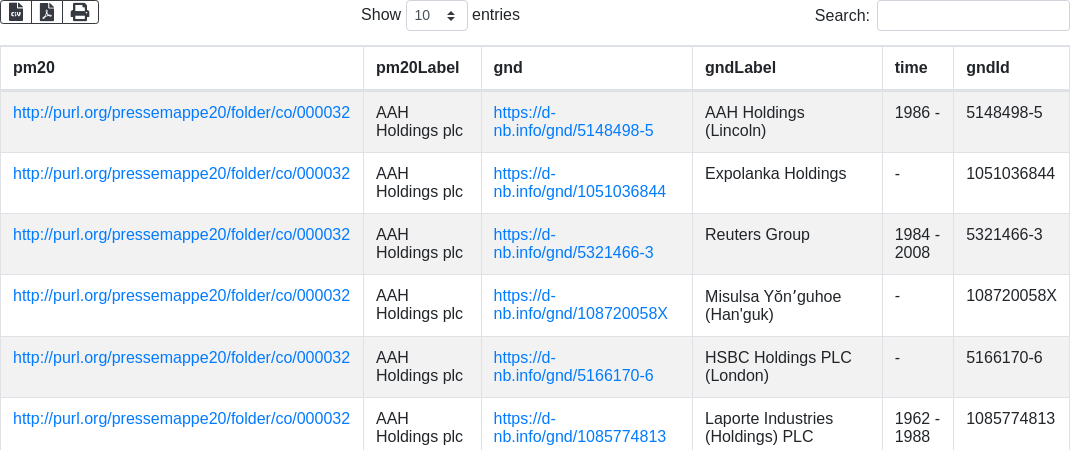Viewport: 1070px width, 450px height.
Task: Sort table by time column
Action: 918,68
